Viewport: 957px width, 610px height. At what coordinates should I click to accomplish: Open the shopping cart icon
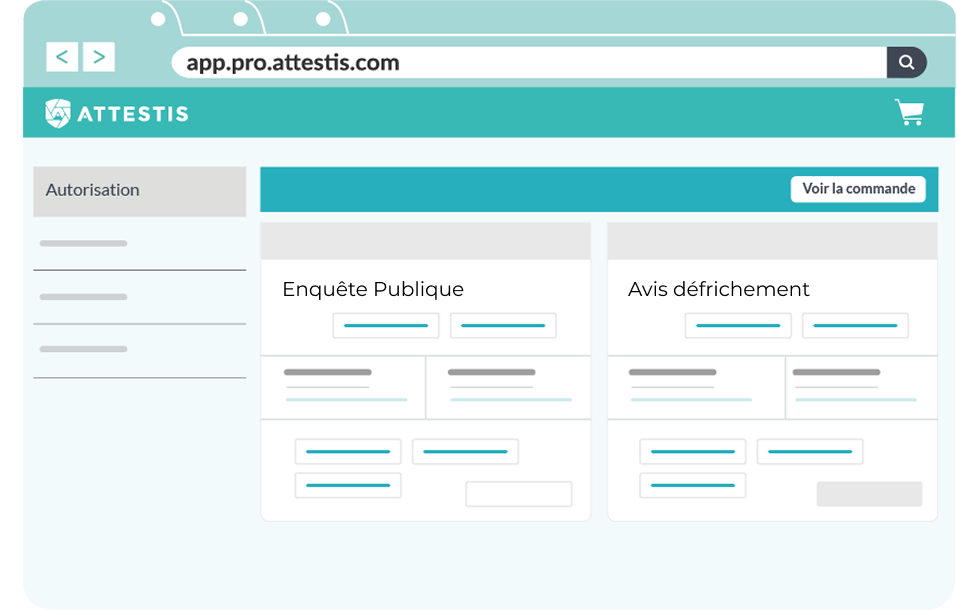pos(909,113)
